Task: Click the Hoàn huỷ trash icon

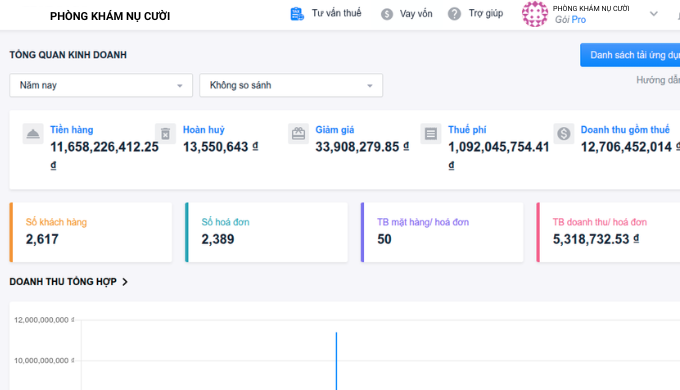Action: pyautogui.click(x=166, y=134)
